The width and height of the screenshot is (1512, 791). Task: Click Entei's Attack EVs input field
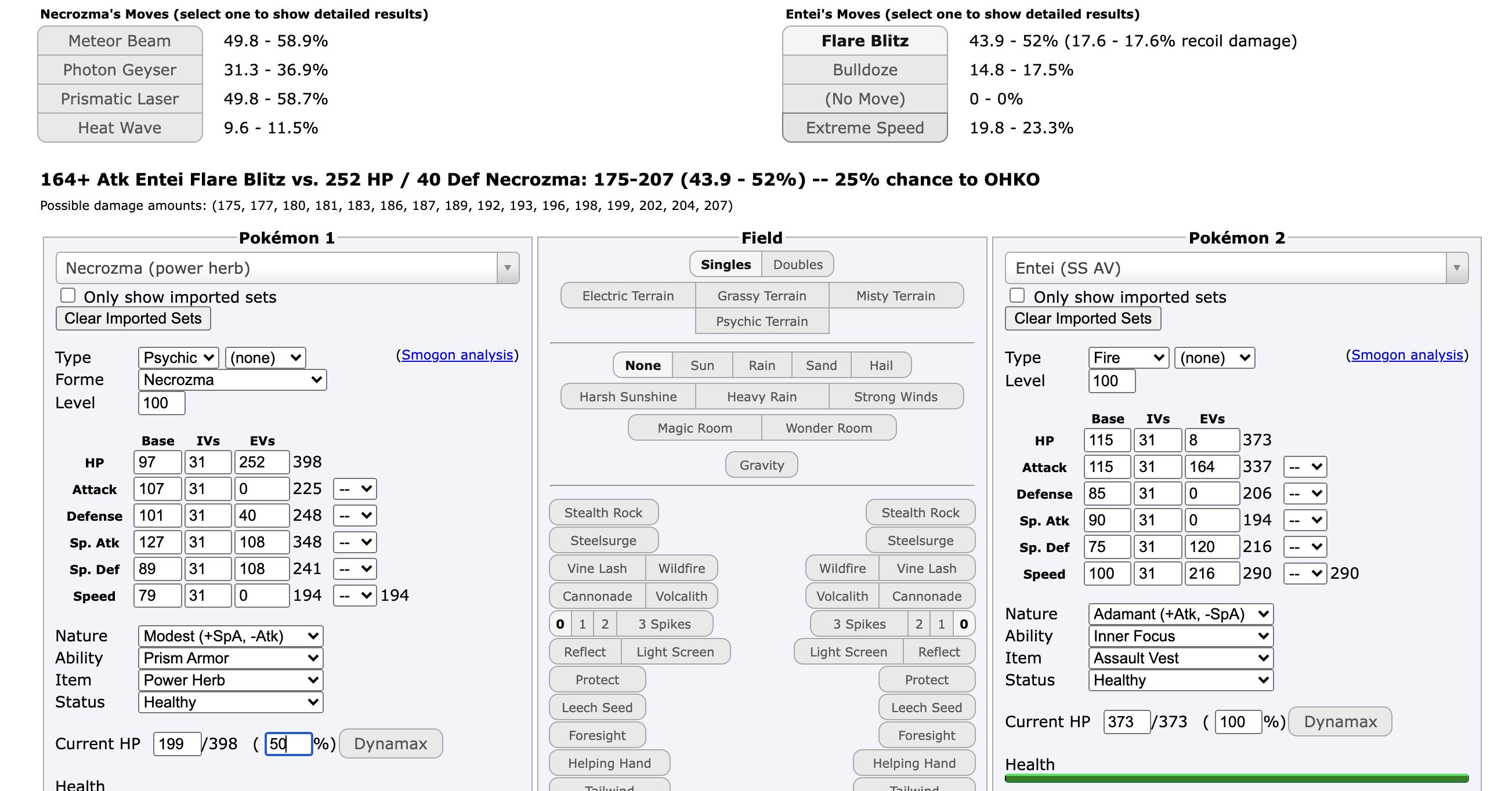1211,467
